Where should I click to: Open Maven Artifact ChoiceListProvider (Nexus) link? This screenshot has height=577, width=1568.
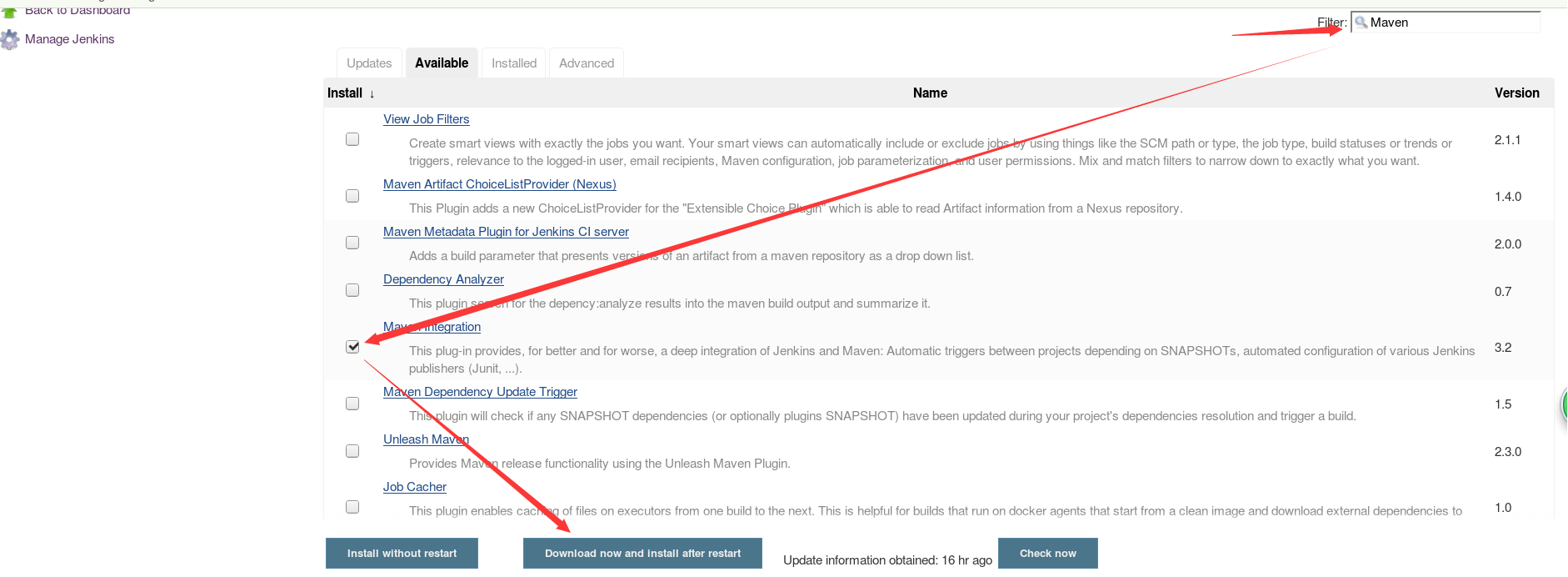click(x=500, y=184)
